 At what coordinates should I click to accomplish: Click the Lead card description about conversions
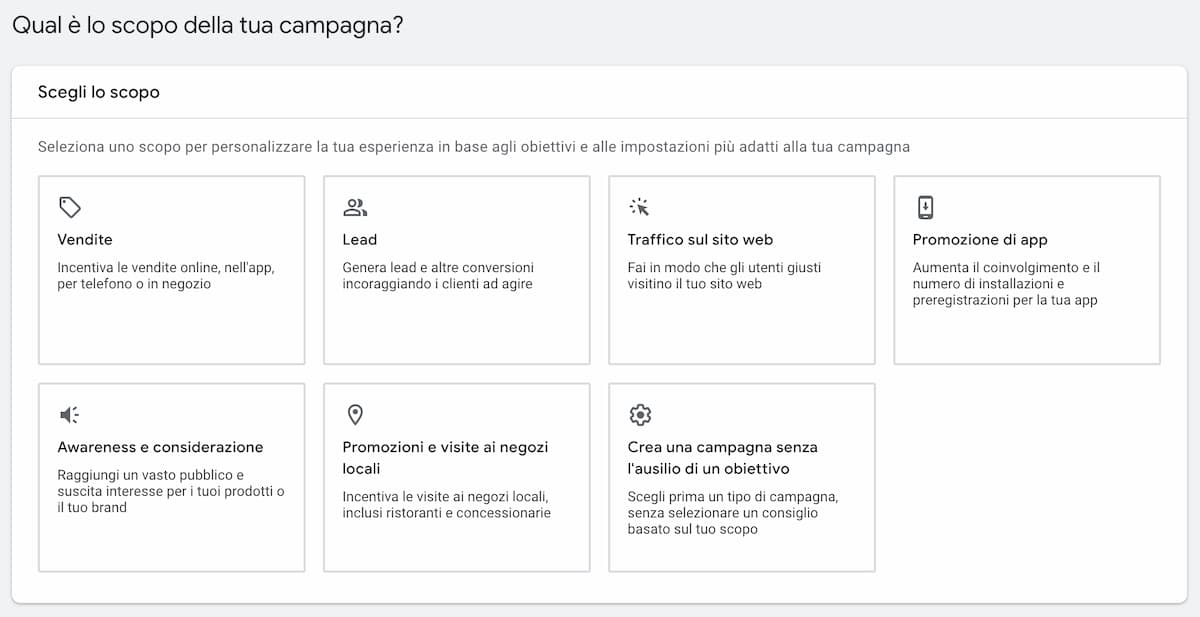[x=438, y=276]
